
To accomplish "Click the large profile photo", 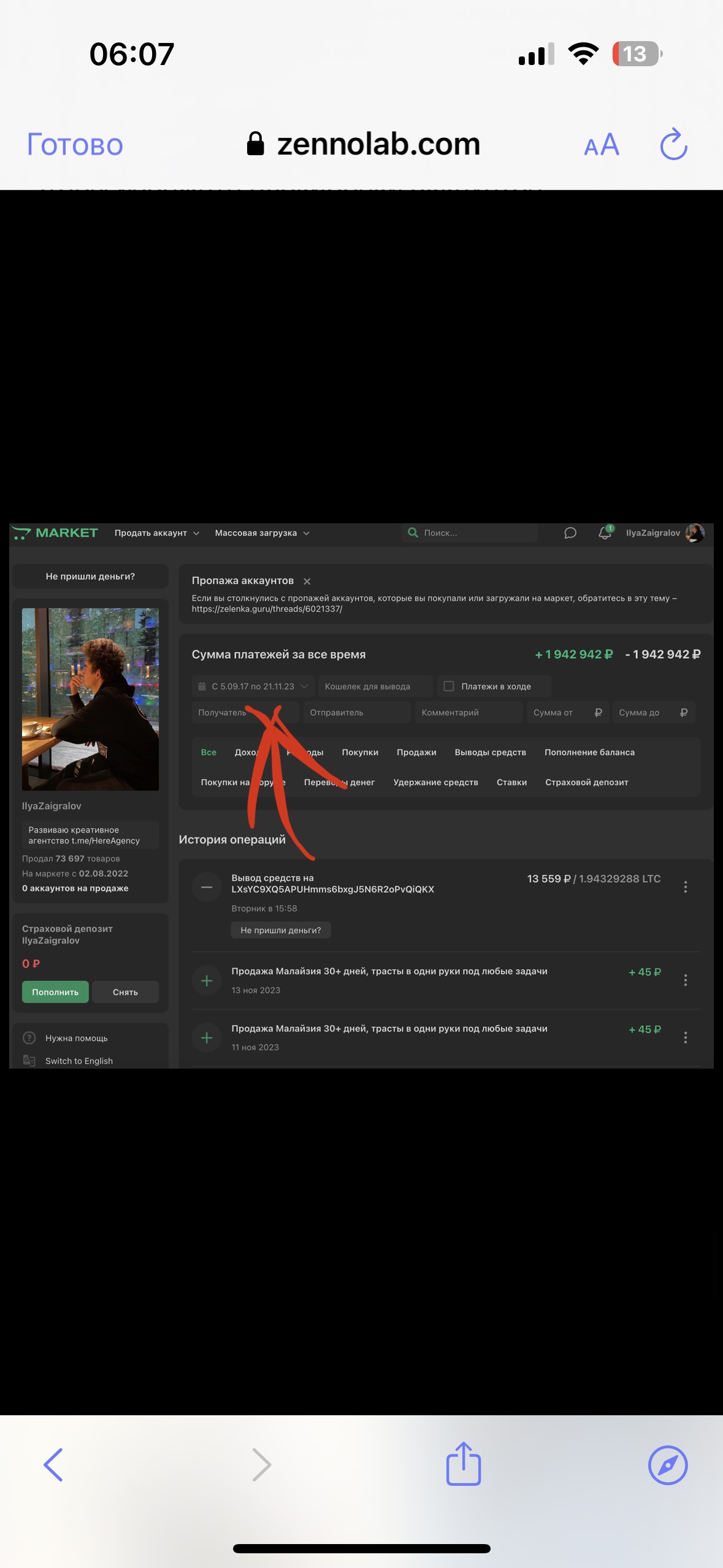I will pos(90,699).
